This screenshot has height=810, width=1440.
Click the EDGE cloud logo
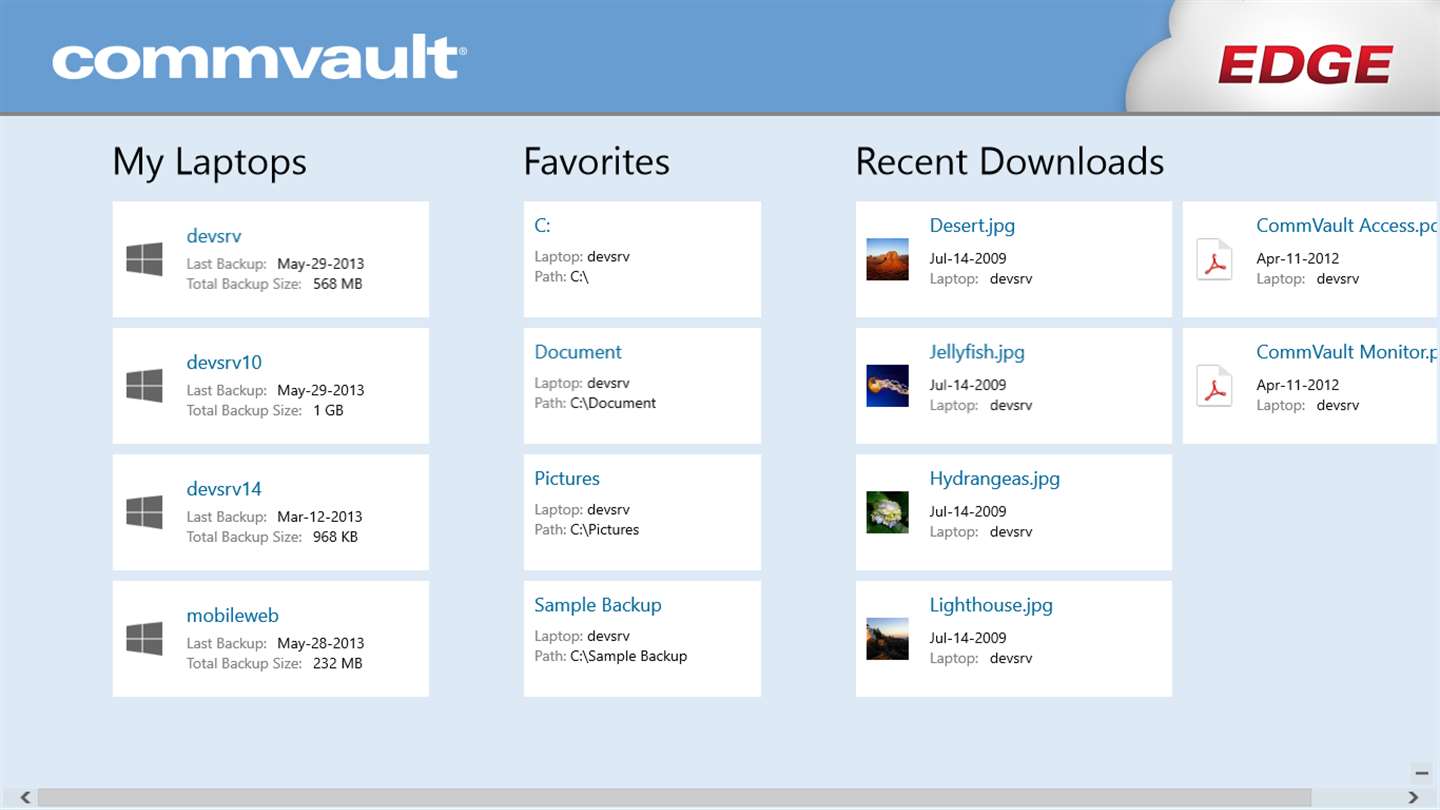[x=1304, y=66]
